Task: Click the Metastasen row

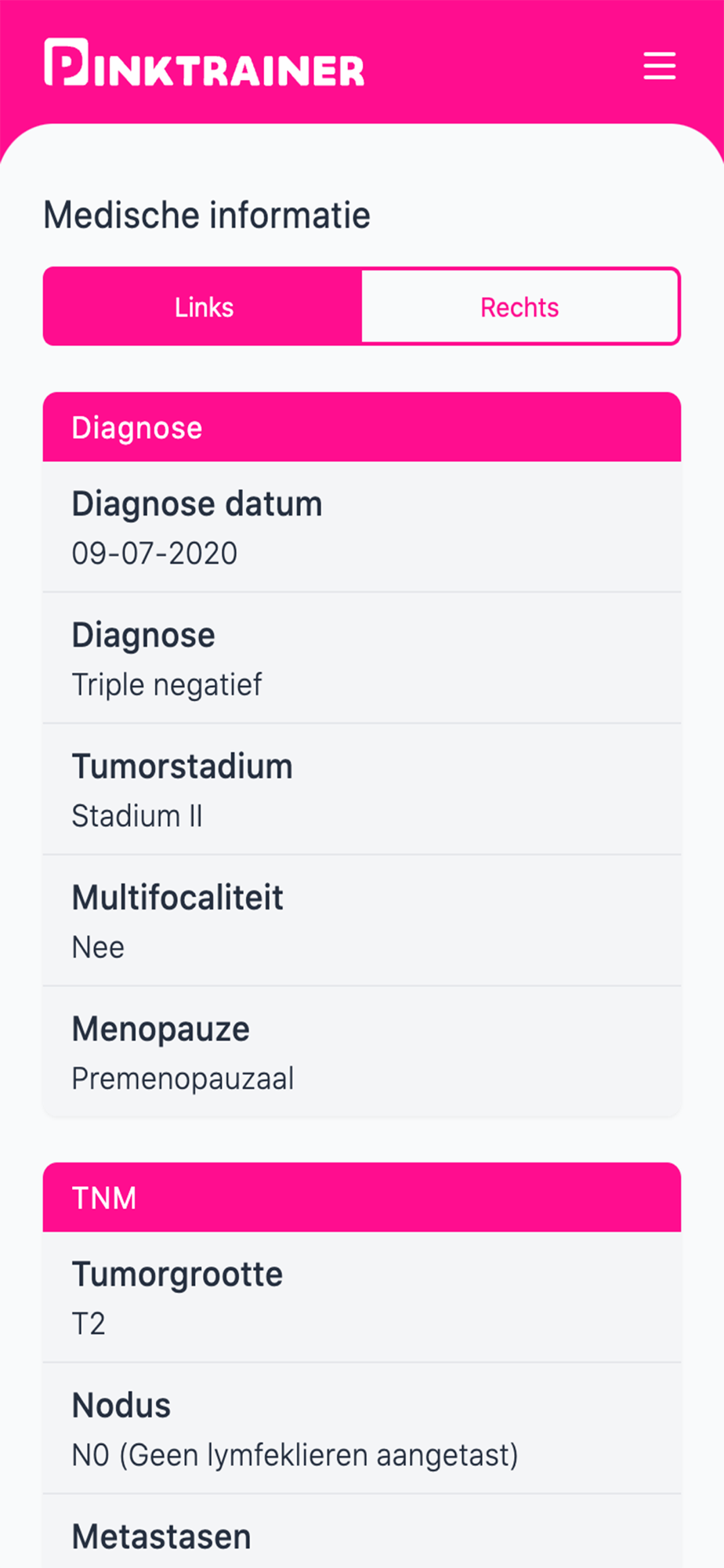Action: tap(362, 1532)
